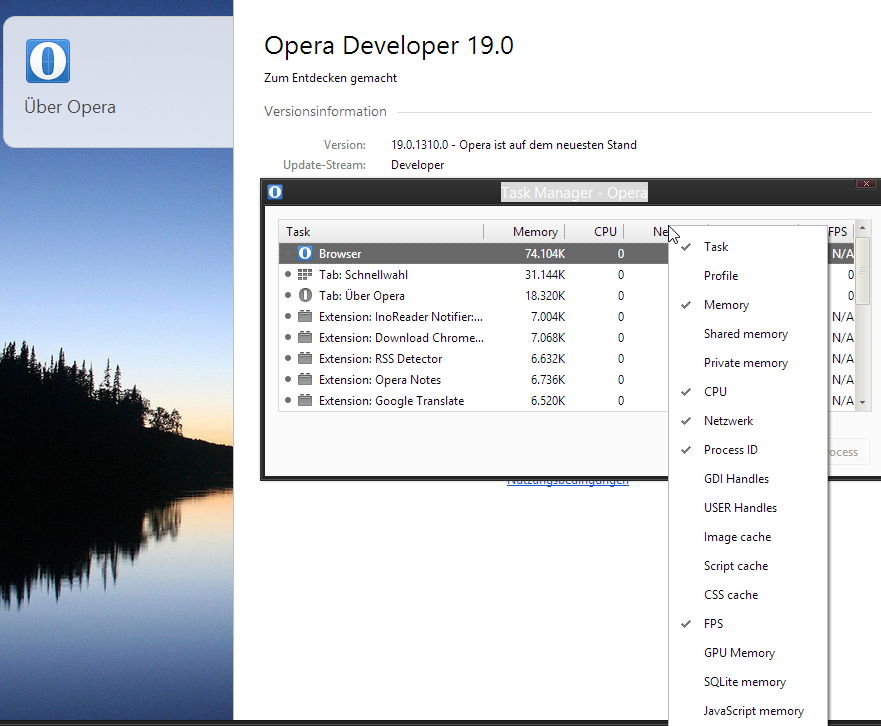Show the GDI Handles column

click(x=748, y=479)
